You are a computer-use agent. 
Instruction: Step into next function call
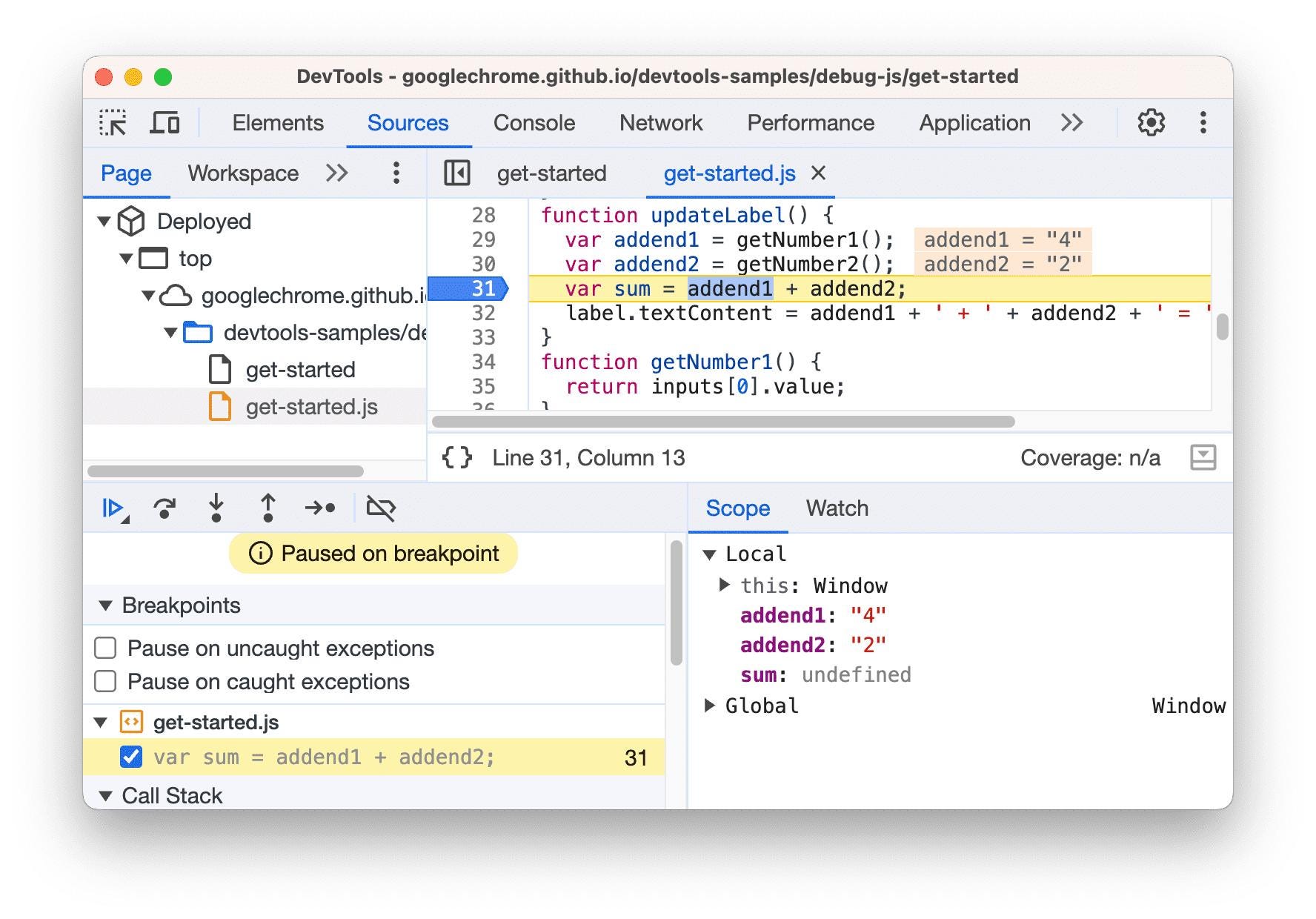pos(216,508)
